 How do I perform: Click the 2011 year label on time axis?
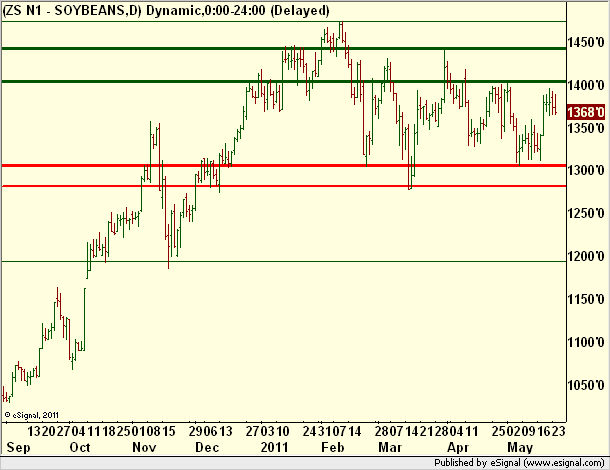tap(274, 447)
